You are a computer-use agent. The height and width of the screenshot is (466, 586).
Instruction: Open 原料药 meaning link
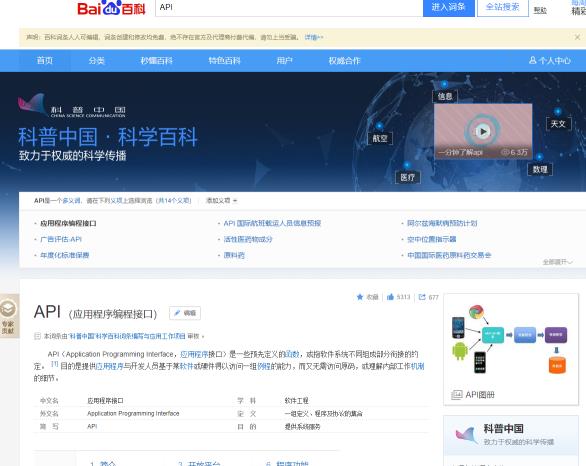click(x=234, y=255)
